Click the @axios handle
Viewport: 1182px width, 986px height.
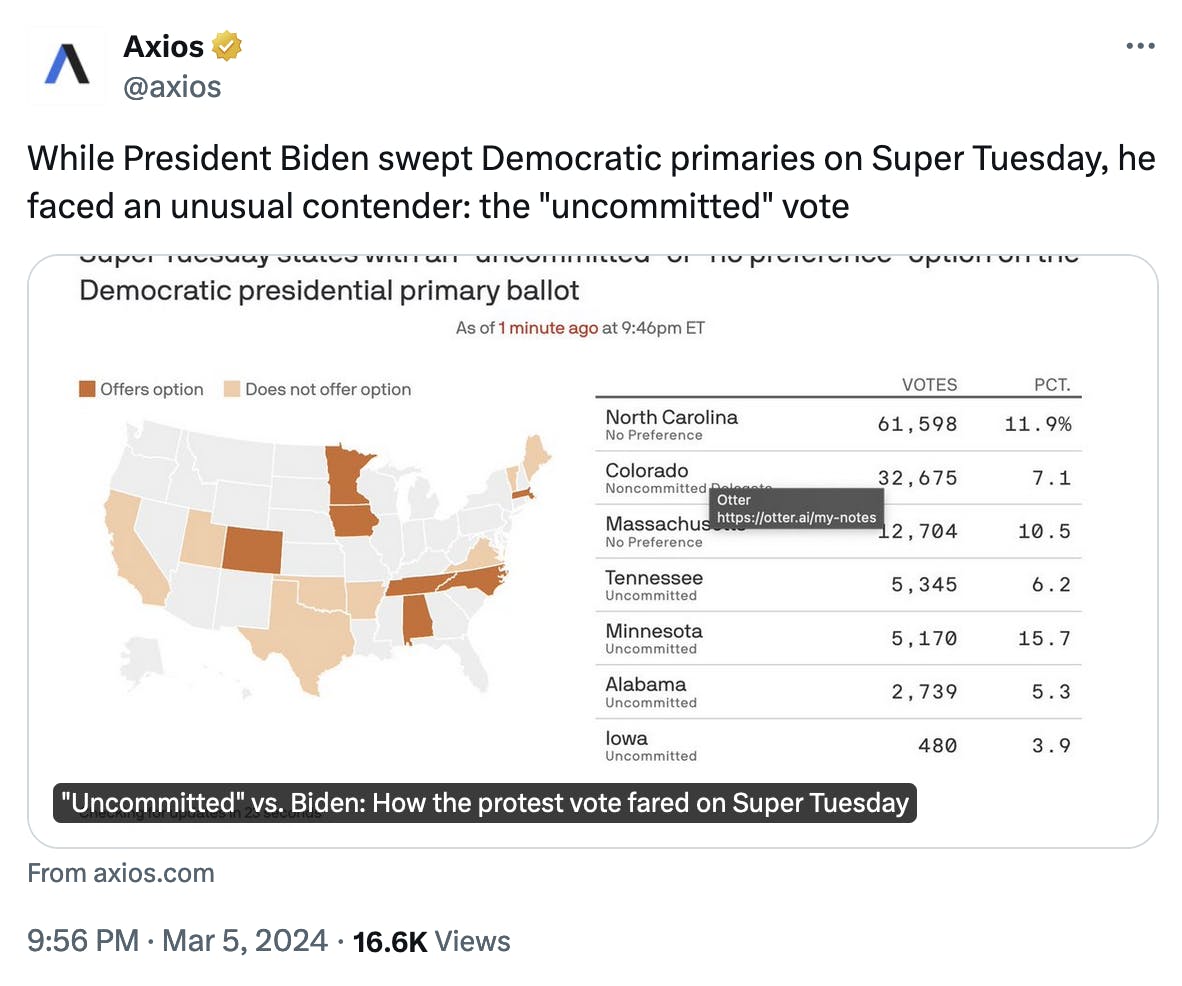pyautogui.click(x=172, y=87)
